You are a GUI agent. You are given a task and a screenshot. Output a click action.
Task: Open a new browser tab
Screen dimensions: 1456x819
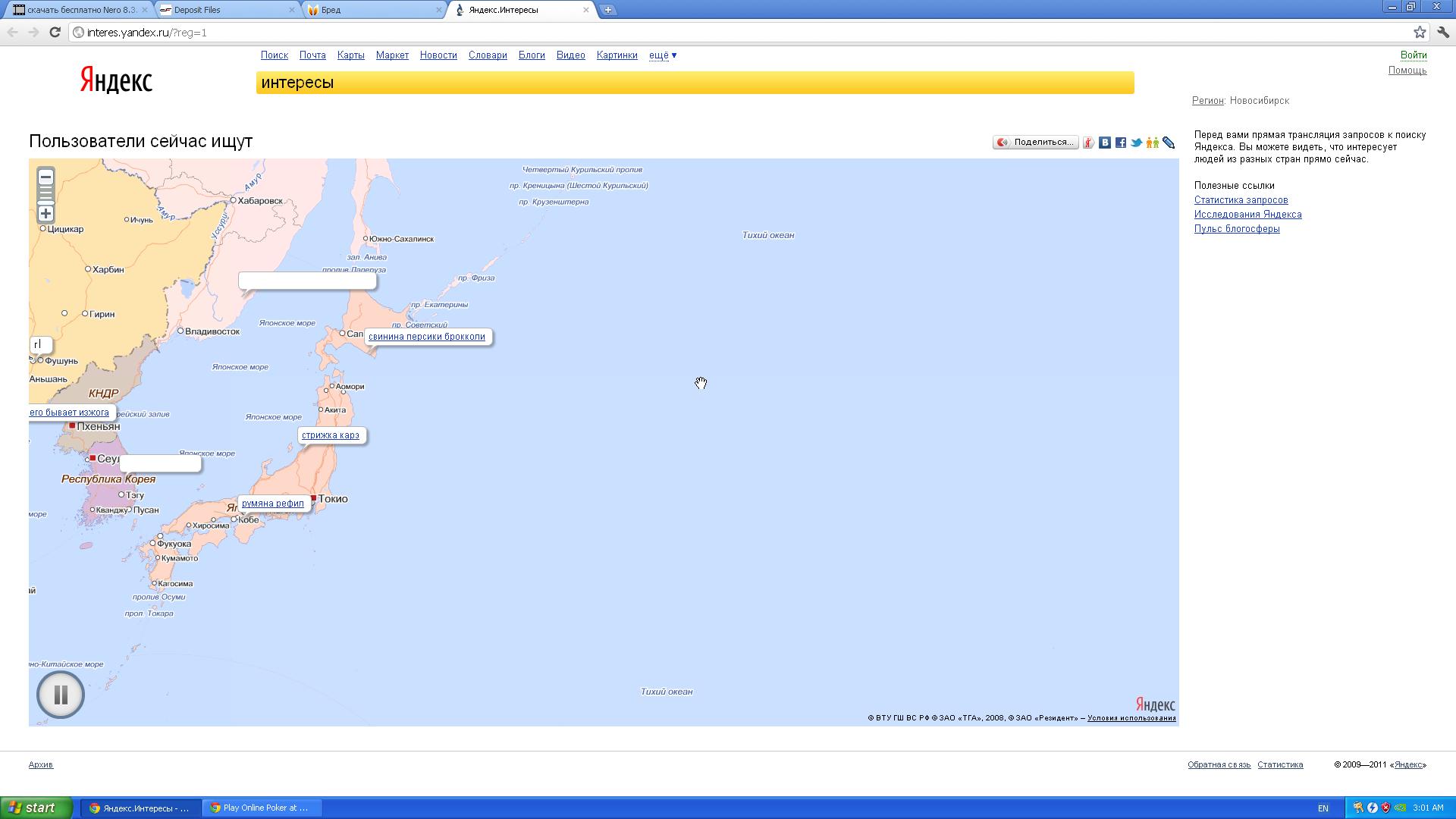click(607, 10)
